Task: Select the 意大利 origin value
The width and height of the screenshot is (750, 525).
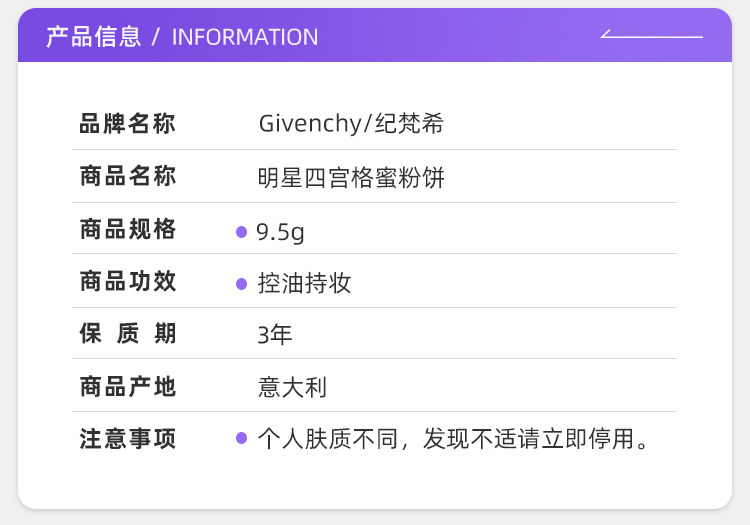Action: click(292, 387)
